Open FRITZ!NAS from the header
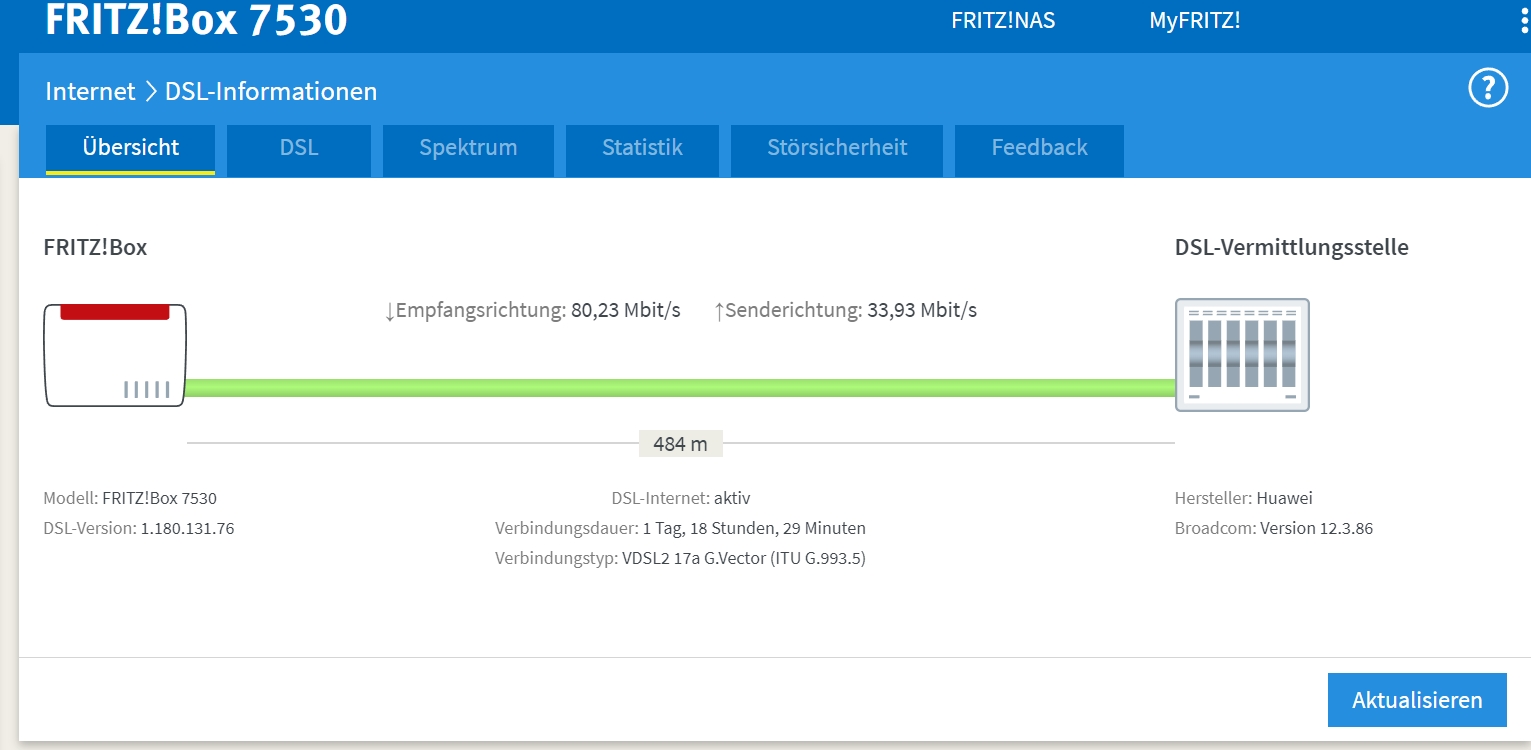 1003,20
